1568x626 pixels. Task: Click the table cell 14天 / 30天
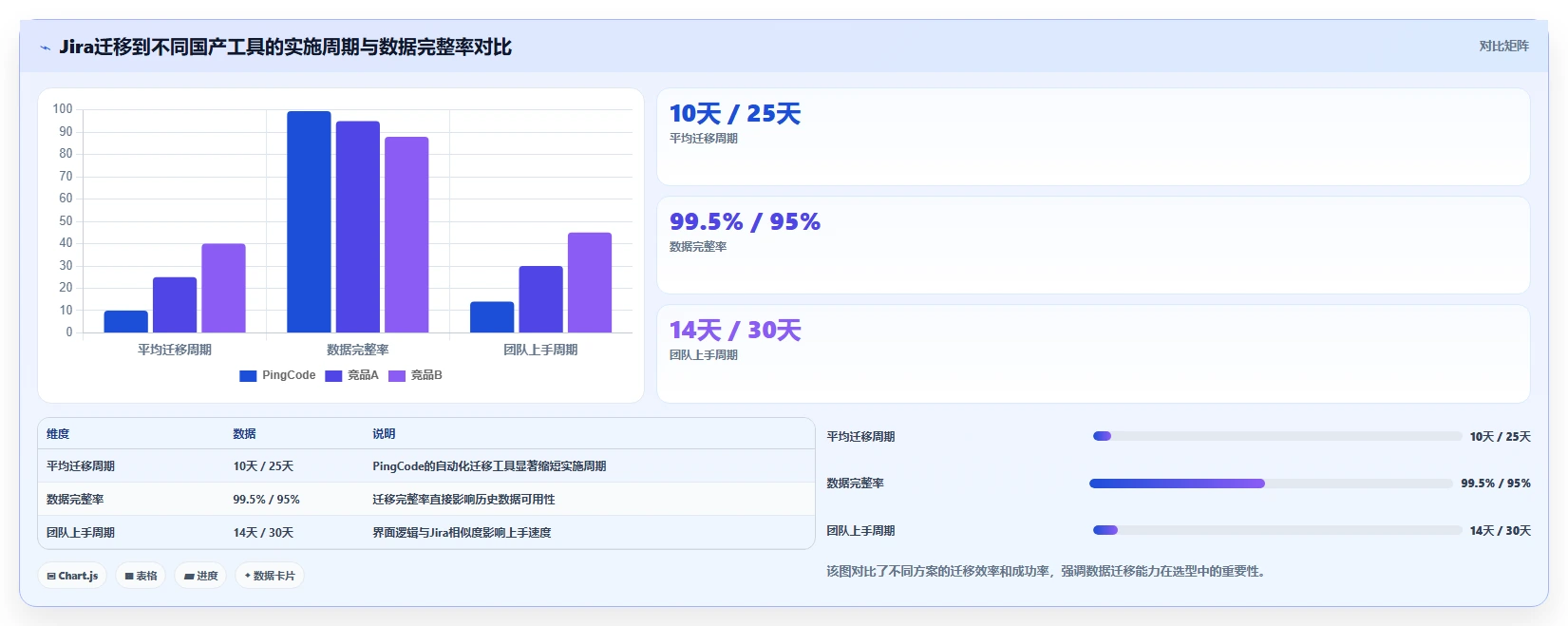pyautogui.click(x=263, y=533)
